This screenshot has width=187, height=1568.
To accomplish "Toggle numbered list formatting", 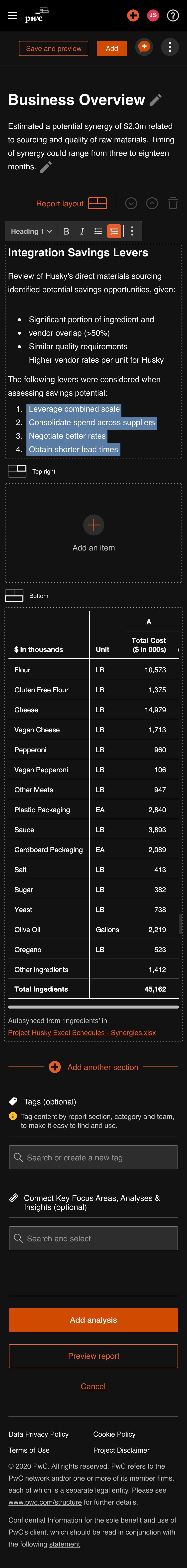I will click(x=113, y=231).
